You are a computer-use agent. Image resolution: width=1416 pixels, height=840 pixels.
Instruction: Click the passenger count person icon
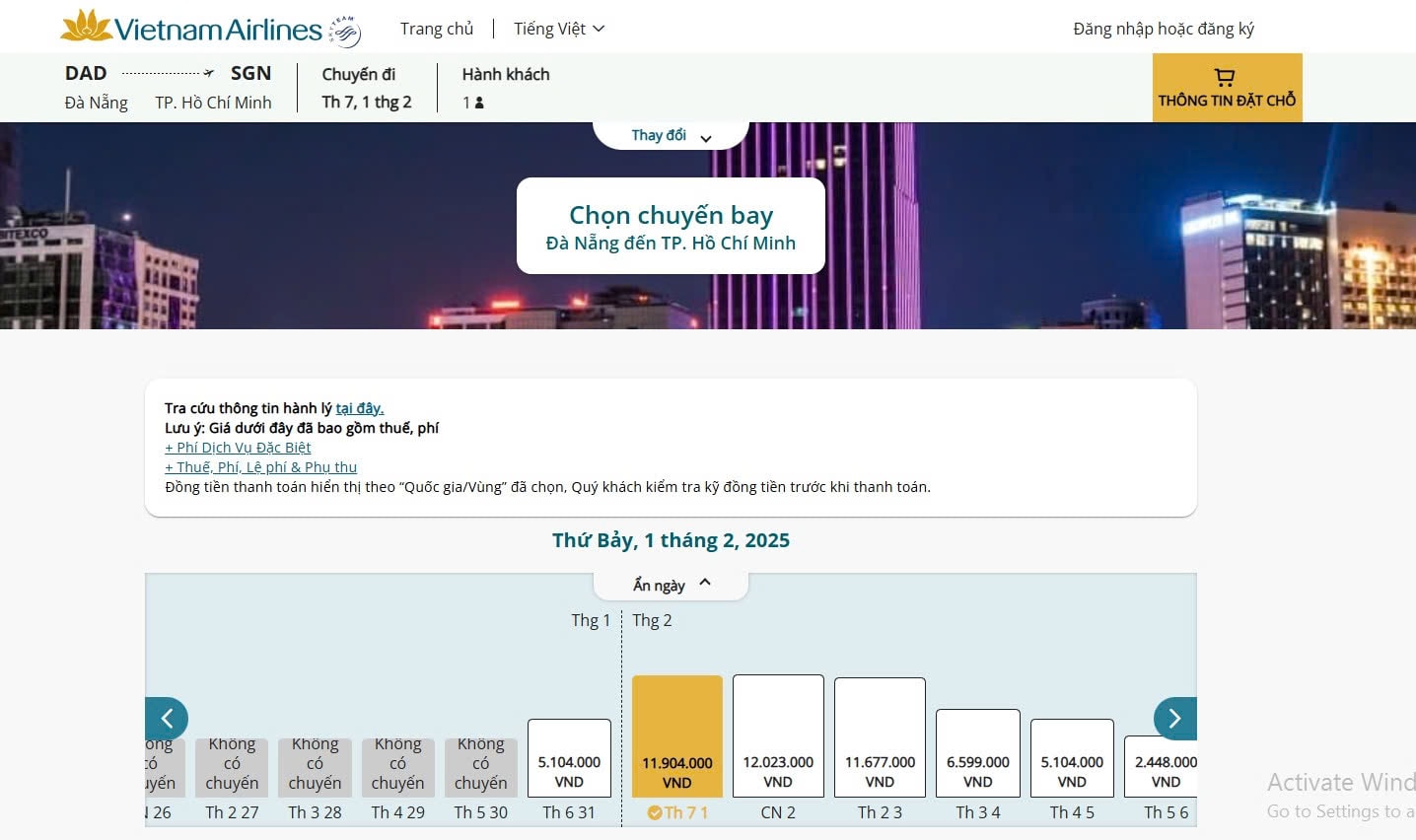(479, 103)
